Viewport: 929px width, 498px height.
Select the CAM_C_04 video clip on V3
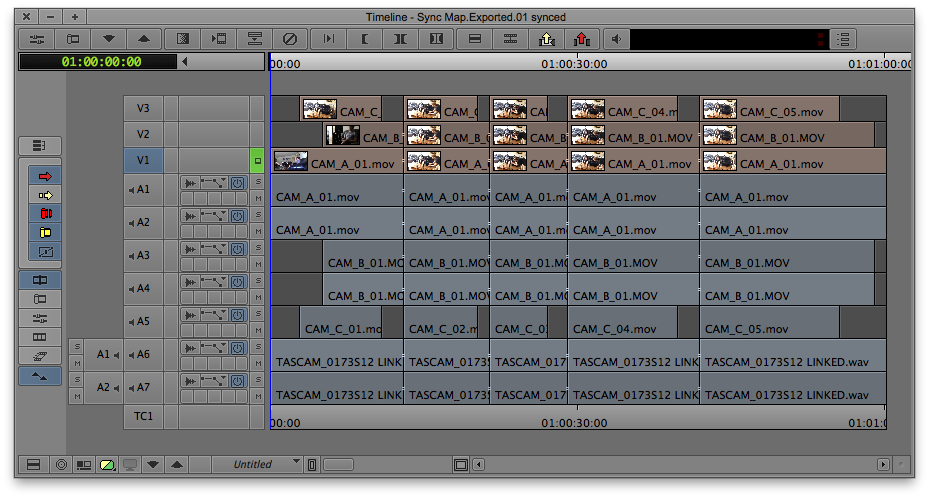pos(623,109)
